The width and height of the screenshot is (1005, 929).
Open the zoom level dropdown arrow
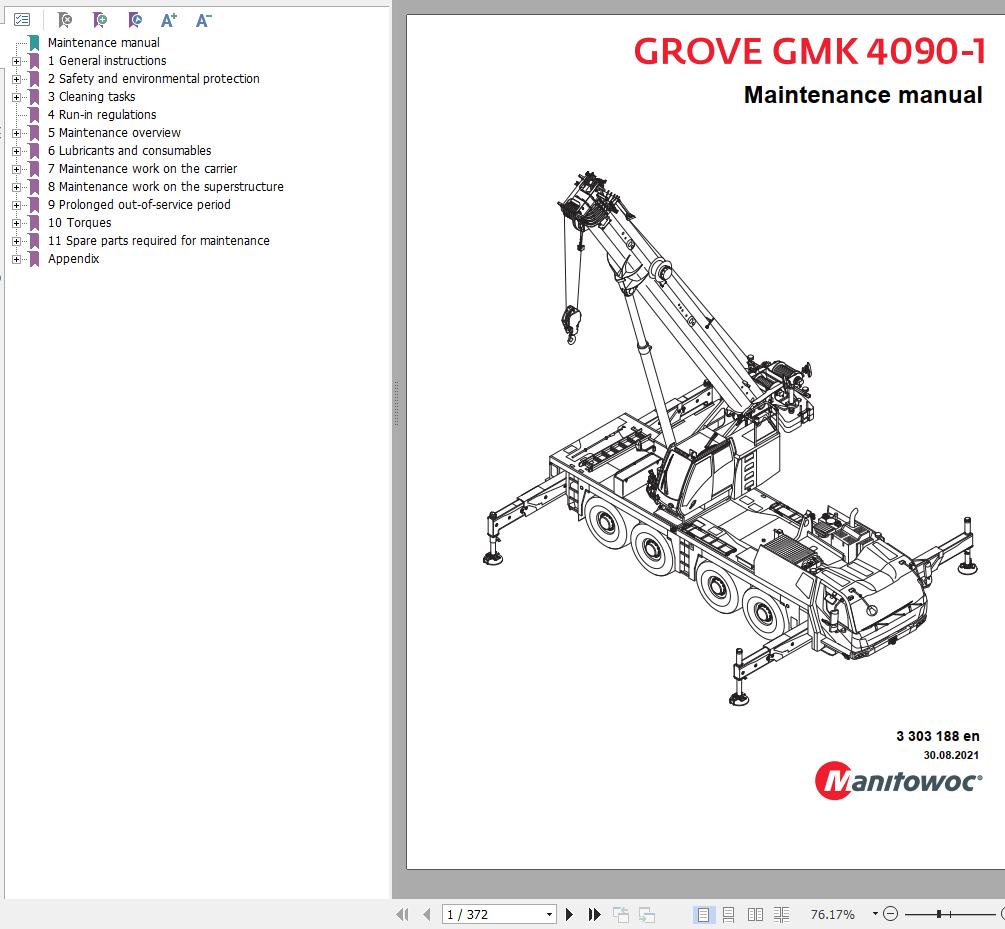tap(875, 914)
